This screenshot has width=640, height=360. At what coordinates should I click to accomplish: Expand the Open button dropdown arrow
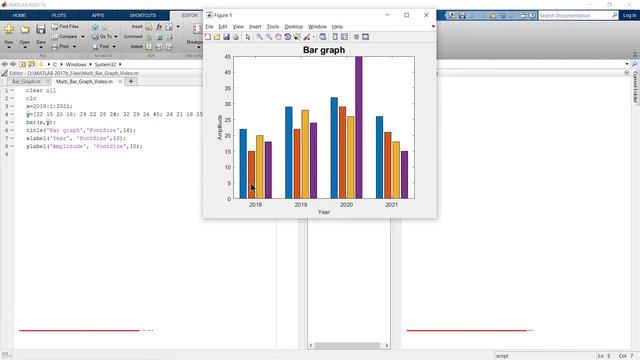tap(24, 47)
